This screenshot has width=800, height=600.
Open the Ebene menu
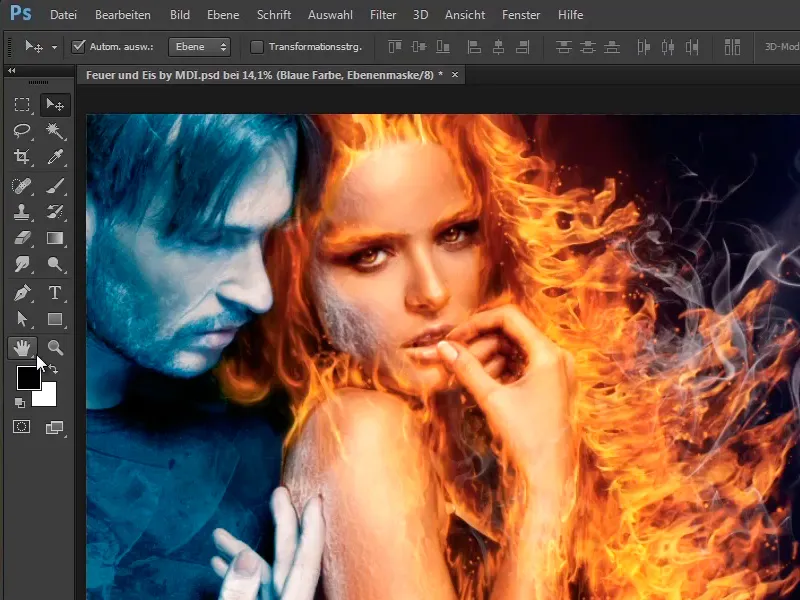click(x=223, y=15)
